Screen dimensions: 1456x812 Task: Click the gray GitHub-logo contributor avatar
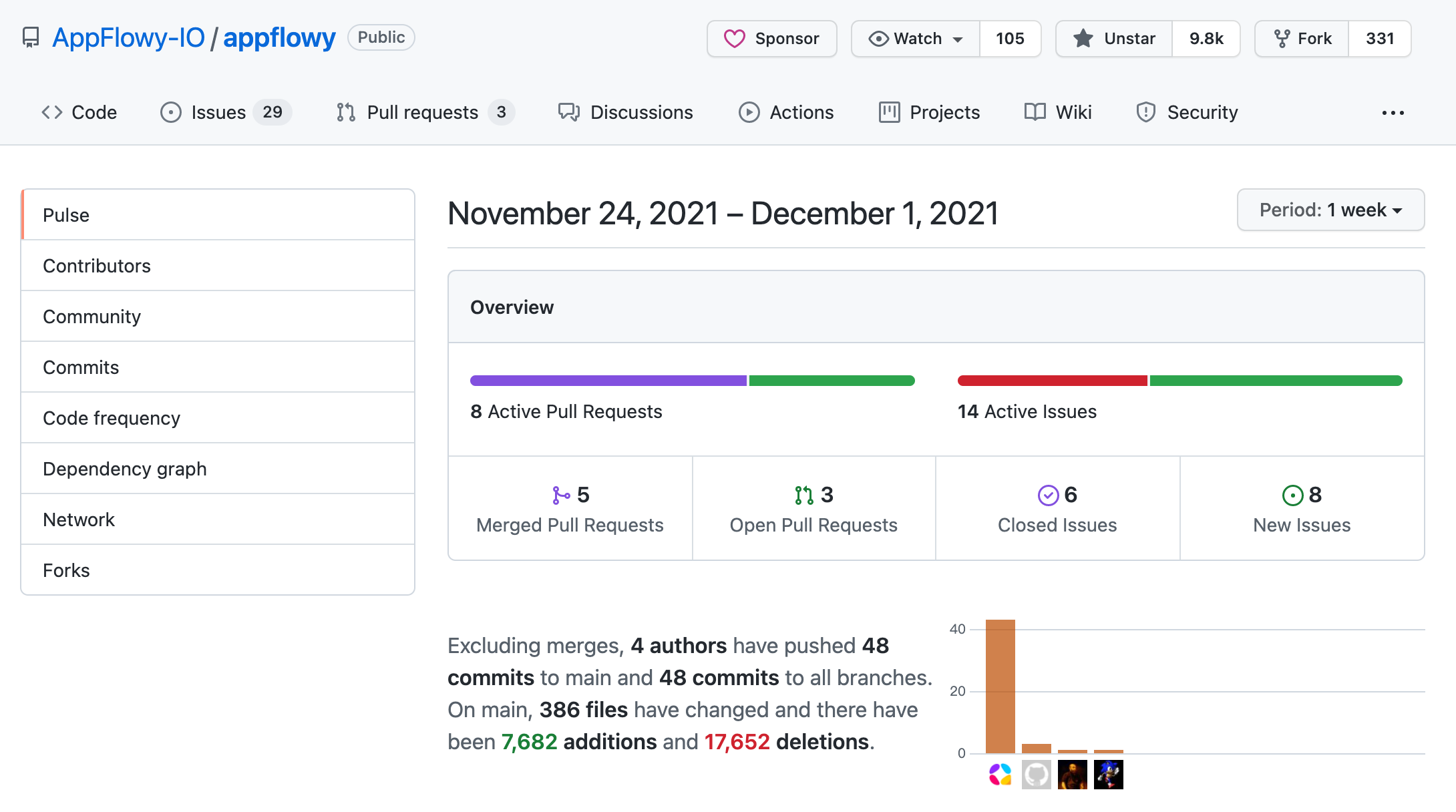pos(1037,775)
